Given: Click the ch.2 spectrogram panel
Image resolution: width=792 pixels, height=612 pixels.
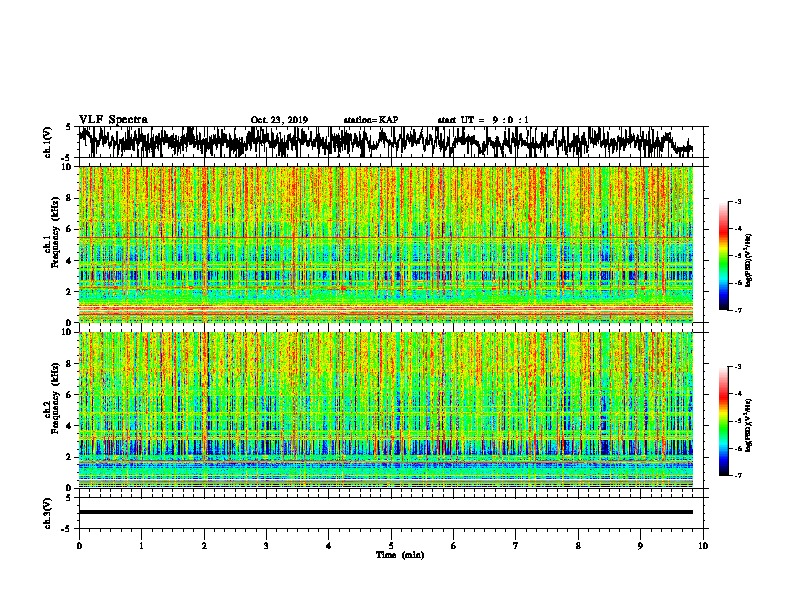Looking at the screenshot, I should [x=385, y=410].
